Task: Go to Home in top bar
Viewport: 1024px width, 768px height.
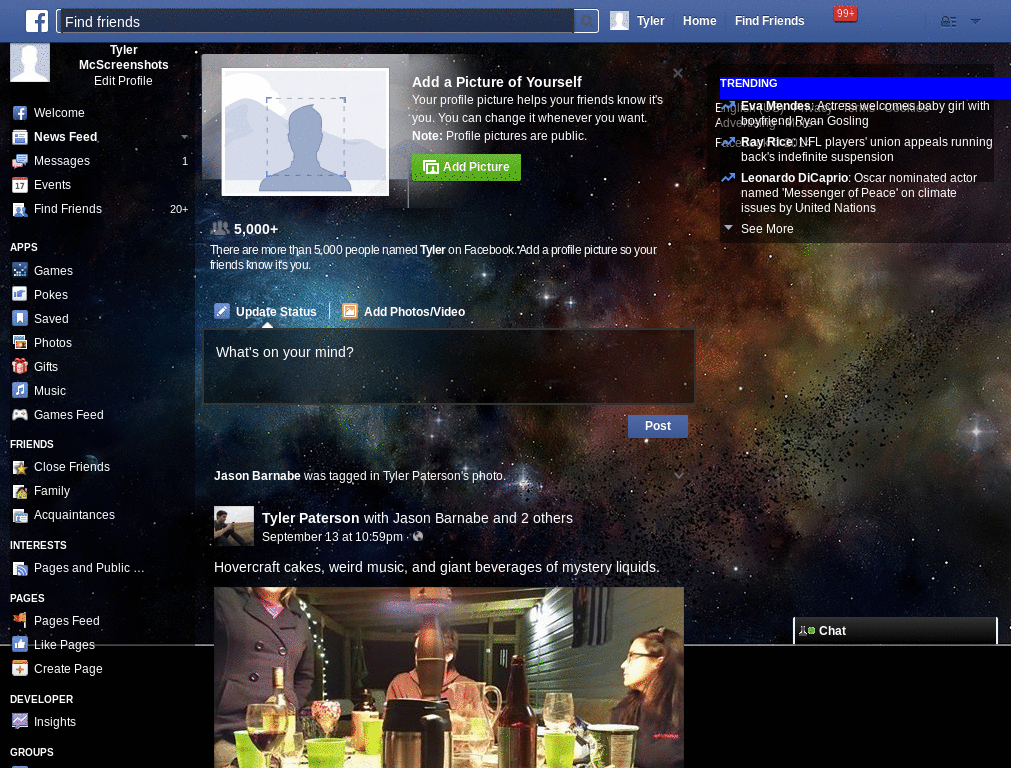Action: click(699, 21)
